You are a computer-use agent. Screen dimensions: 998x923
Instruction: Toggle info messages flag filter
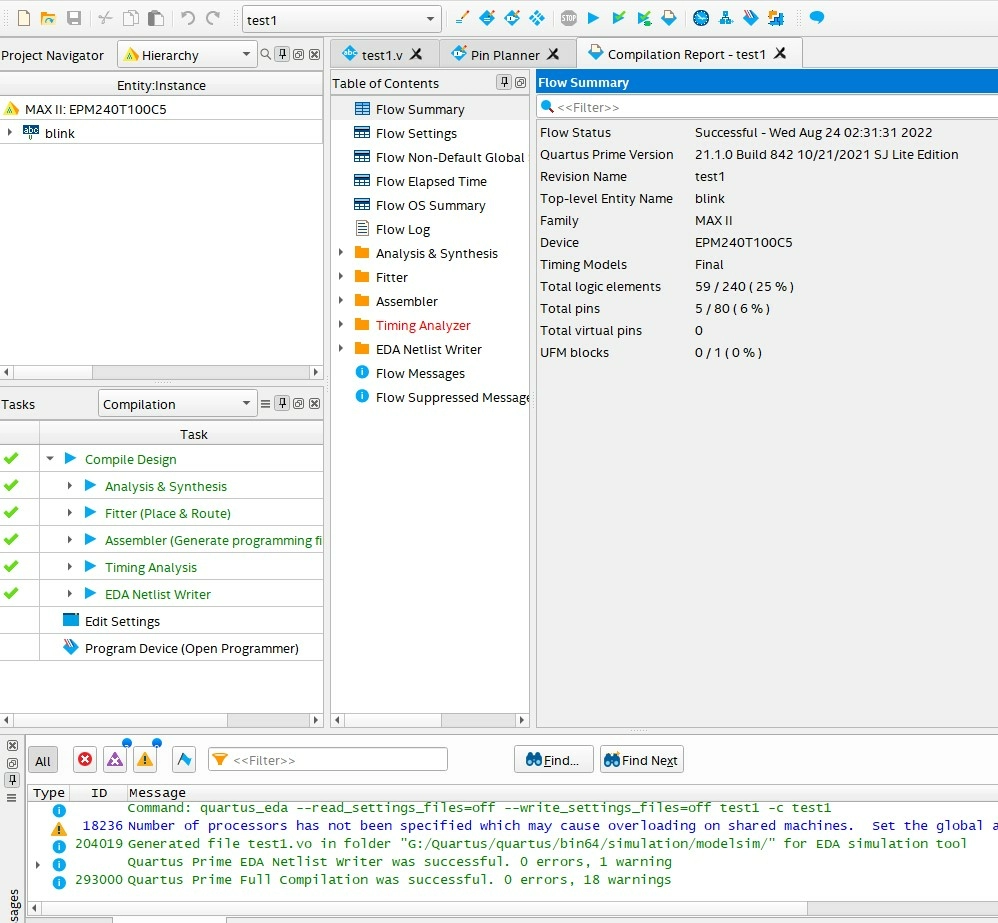[x=184, y=759]
